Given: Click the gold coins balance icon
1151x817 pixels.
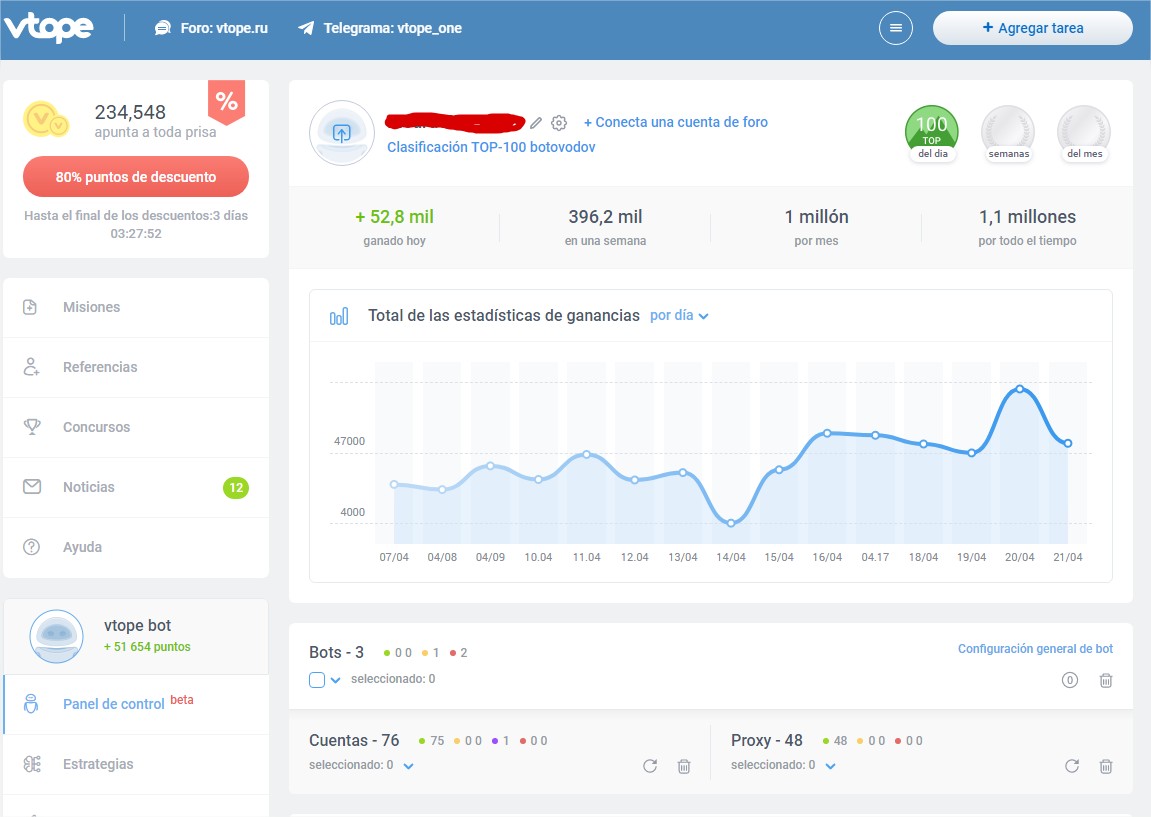Looking at the screenshot, I should pos(46,120).
